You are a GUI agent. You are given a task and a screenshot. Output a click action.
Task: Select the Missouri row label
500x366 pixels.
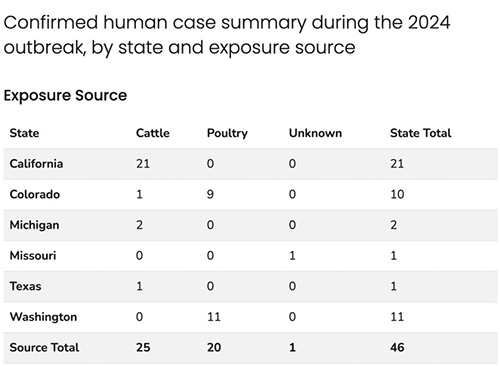[x=33, y=256]
